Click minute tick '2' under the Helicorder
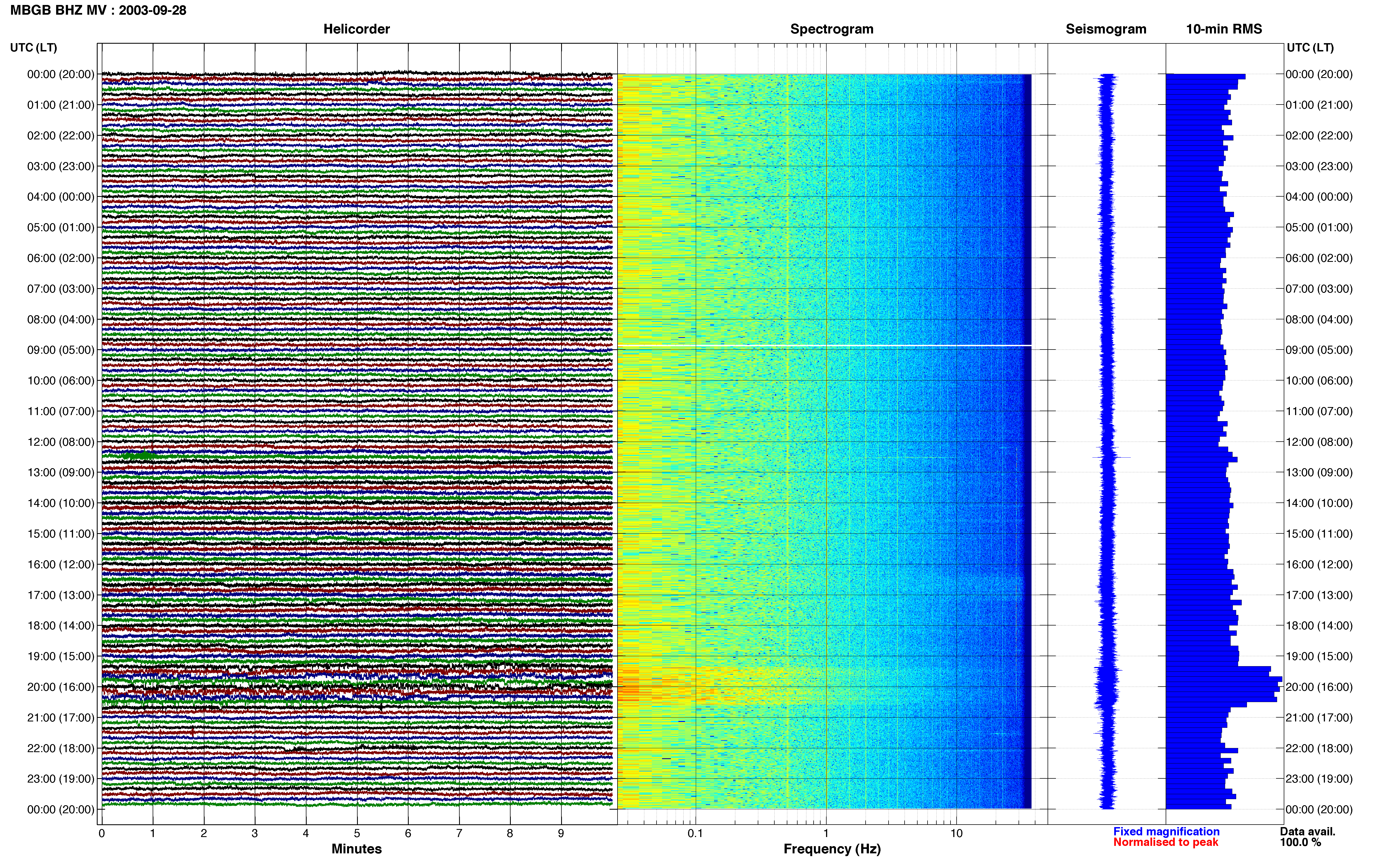Viewport: 1388px width, 868px height. click(204, 833)
